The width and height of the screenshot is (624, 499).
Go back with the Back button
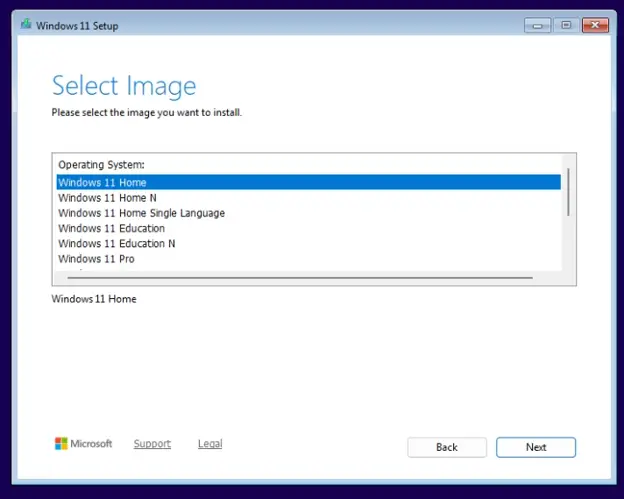pyautogui.click(x=447, y=447)
